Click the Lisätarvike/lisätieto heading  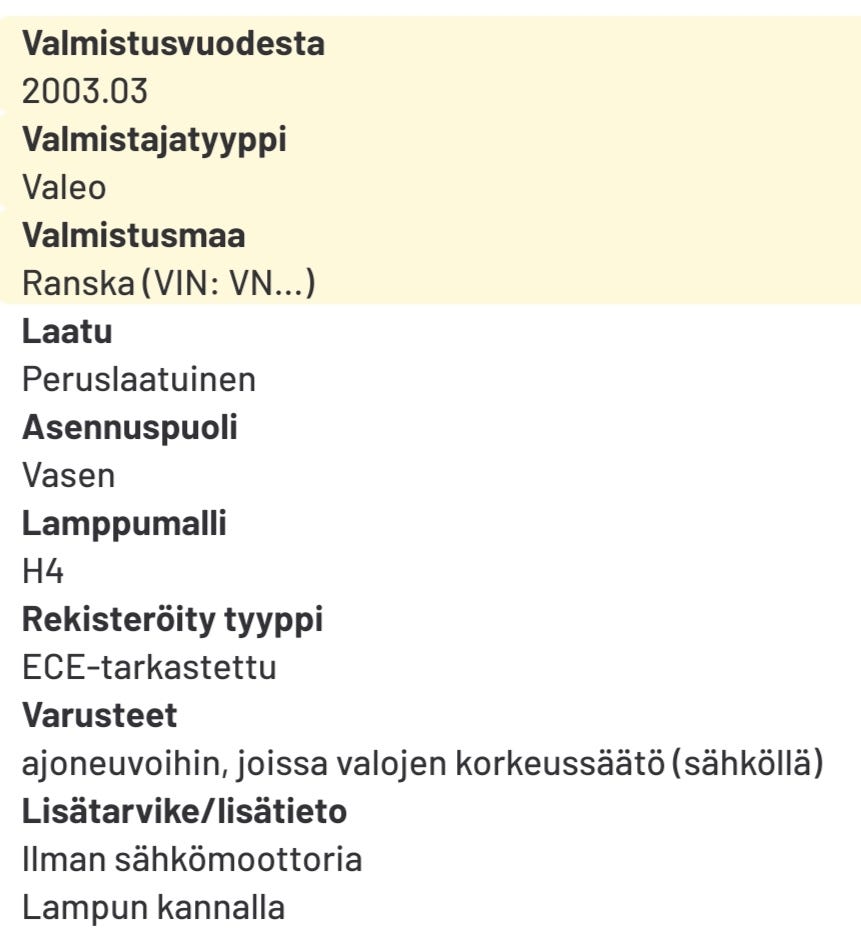coord(185,811)
